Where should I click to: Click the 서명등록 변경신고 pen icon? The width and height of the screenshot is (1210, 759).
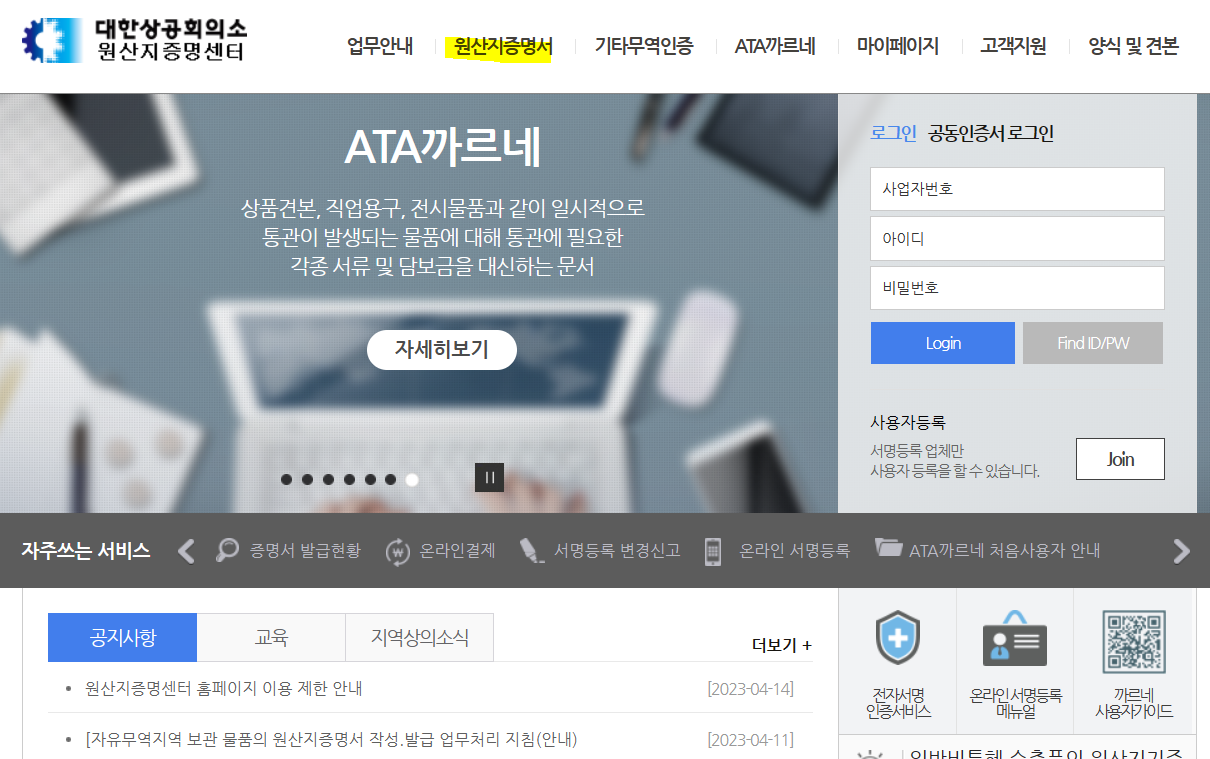(532, 551)
